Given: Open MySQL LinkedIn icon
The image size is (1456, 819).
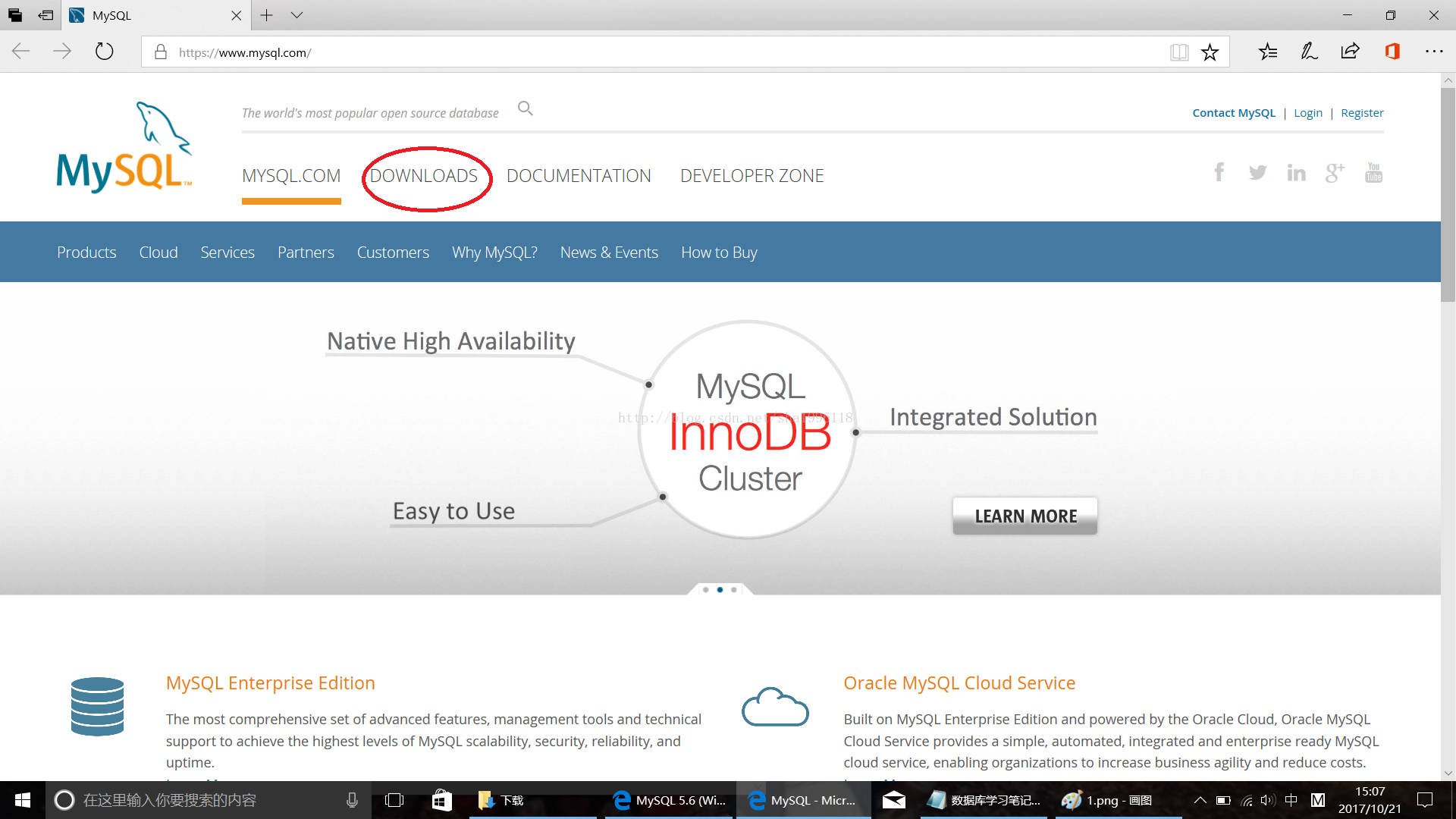Looking at the screenshot, I should coord(1296,173).
